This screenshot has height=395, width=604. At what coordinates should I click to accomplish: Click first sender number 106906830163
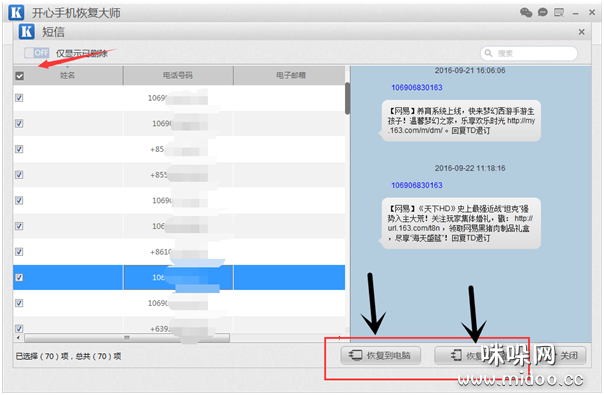[x=417, y=87]
